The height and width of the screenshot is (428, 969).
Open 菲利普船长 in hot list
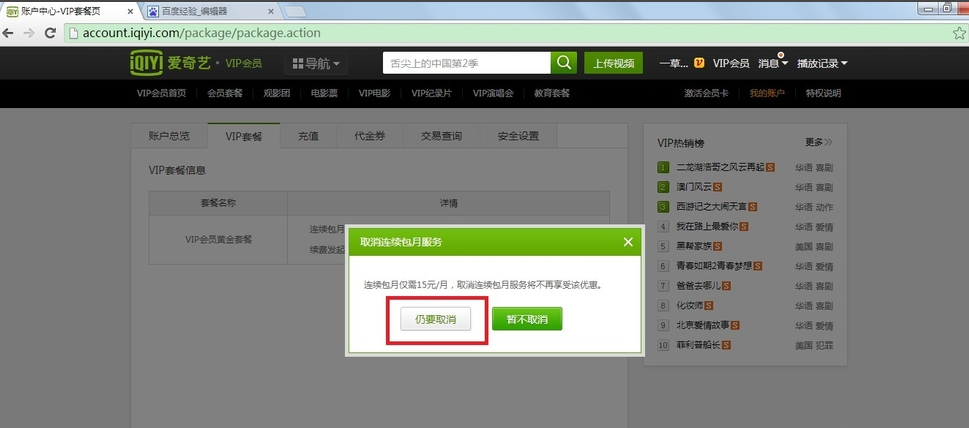[699, 345]
